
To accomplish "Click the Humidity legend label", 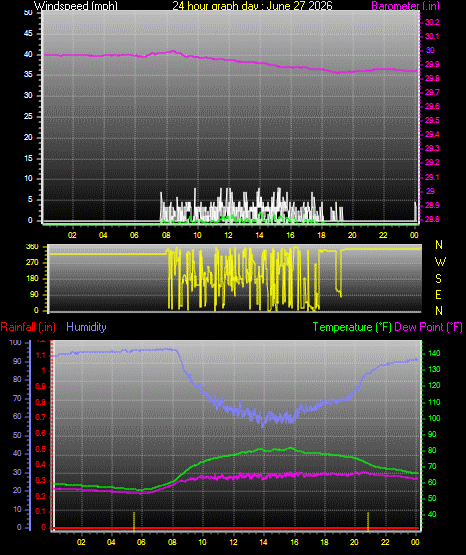I will pyautogui.click(x=86, y=327).
